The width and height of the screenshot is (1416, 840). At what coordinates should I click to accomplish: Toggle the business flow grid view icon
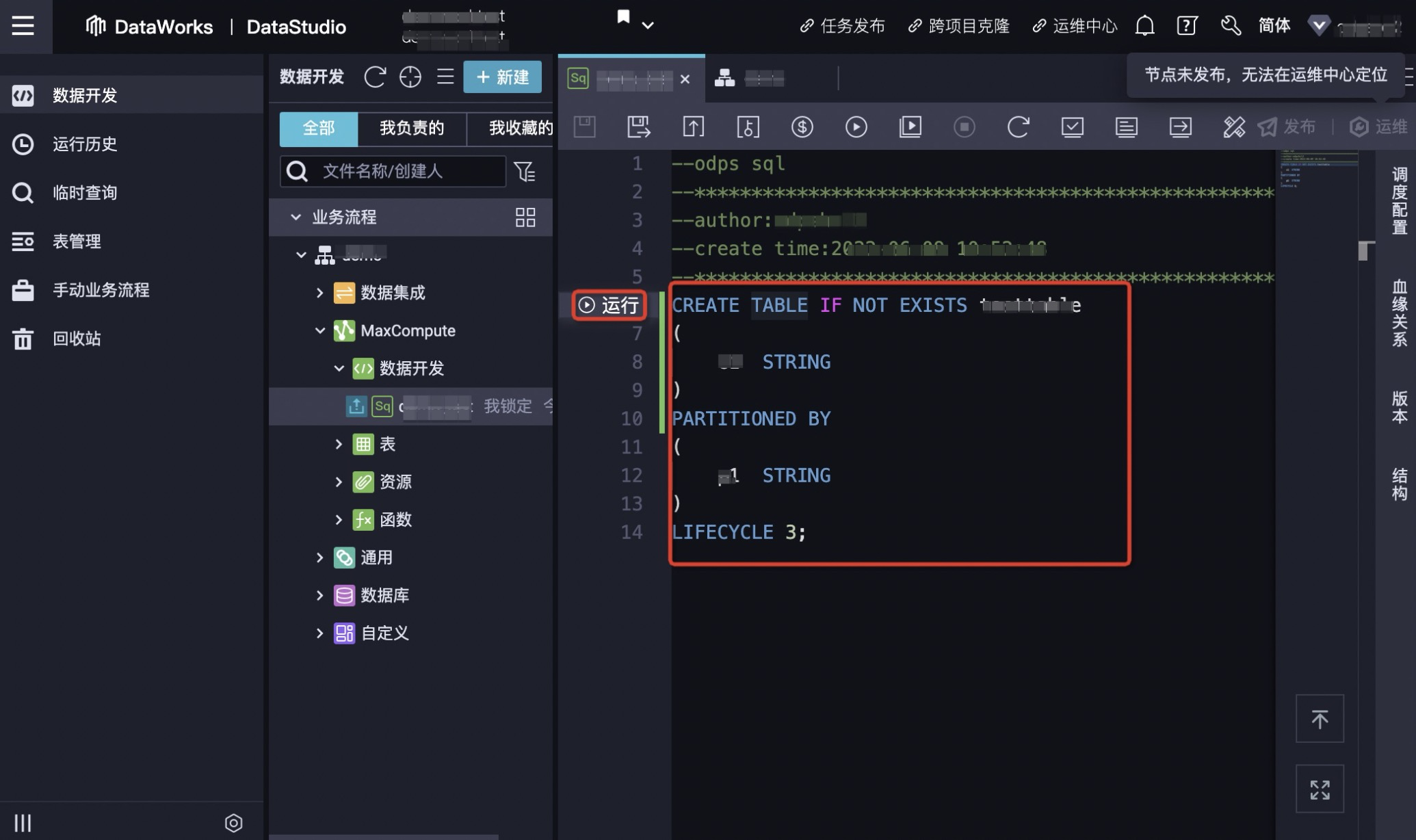[525, 218]
